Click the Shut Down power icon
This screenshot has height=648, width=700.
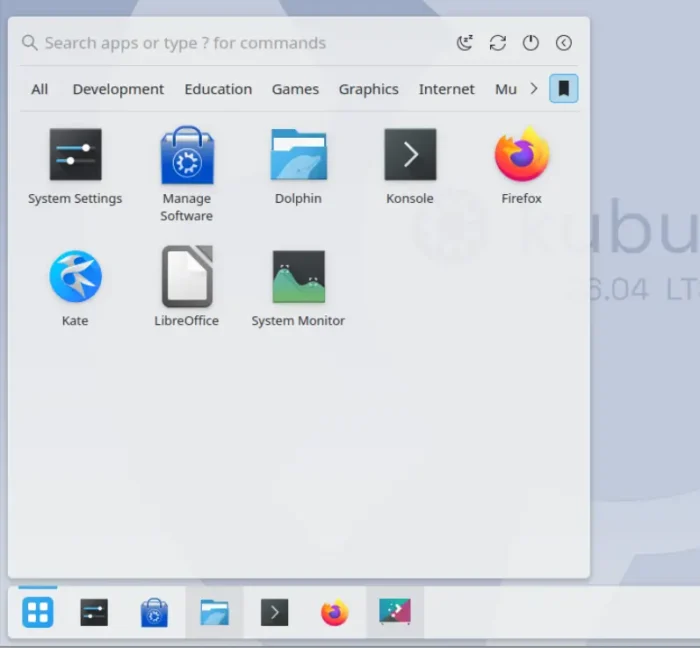click(x=531, y=43)
